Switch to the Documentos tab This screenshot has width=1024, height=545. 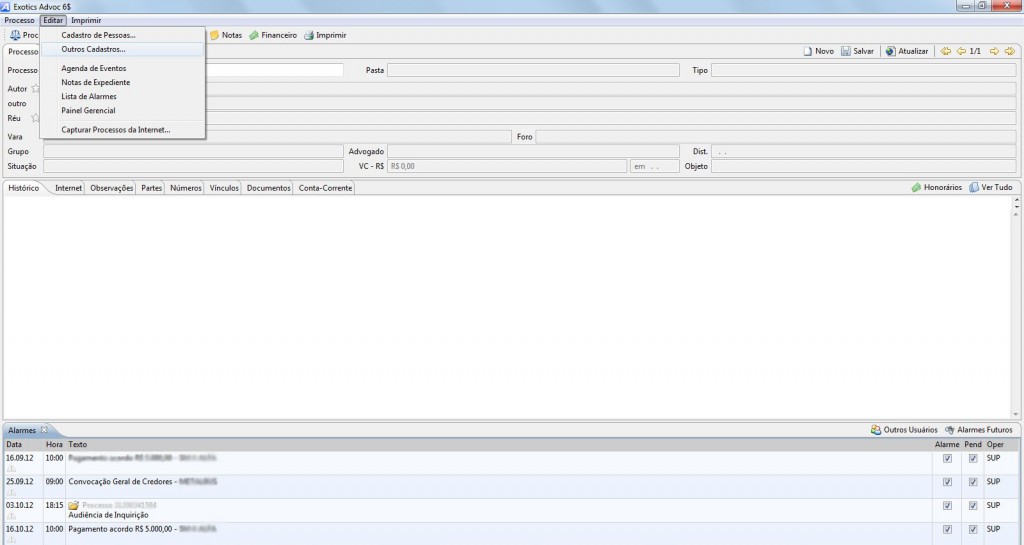(x=268, y=188)
